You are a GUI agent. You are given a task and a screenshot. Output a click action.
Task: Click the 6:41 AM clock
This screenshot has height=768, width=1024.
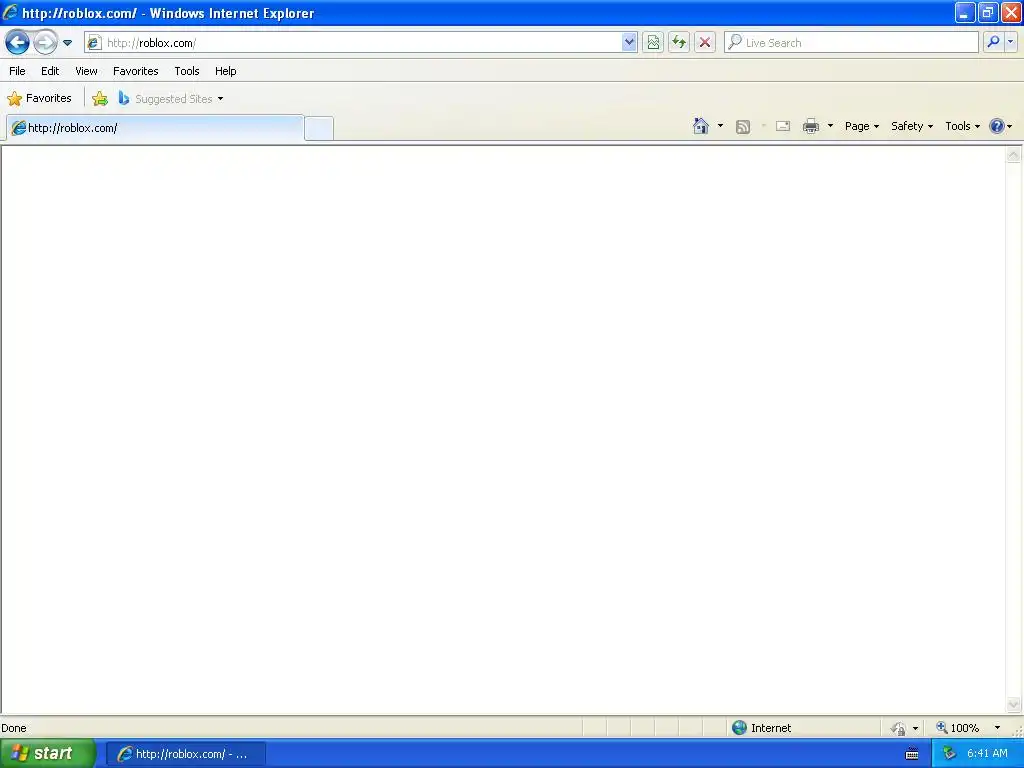(x=987, y=754)
